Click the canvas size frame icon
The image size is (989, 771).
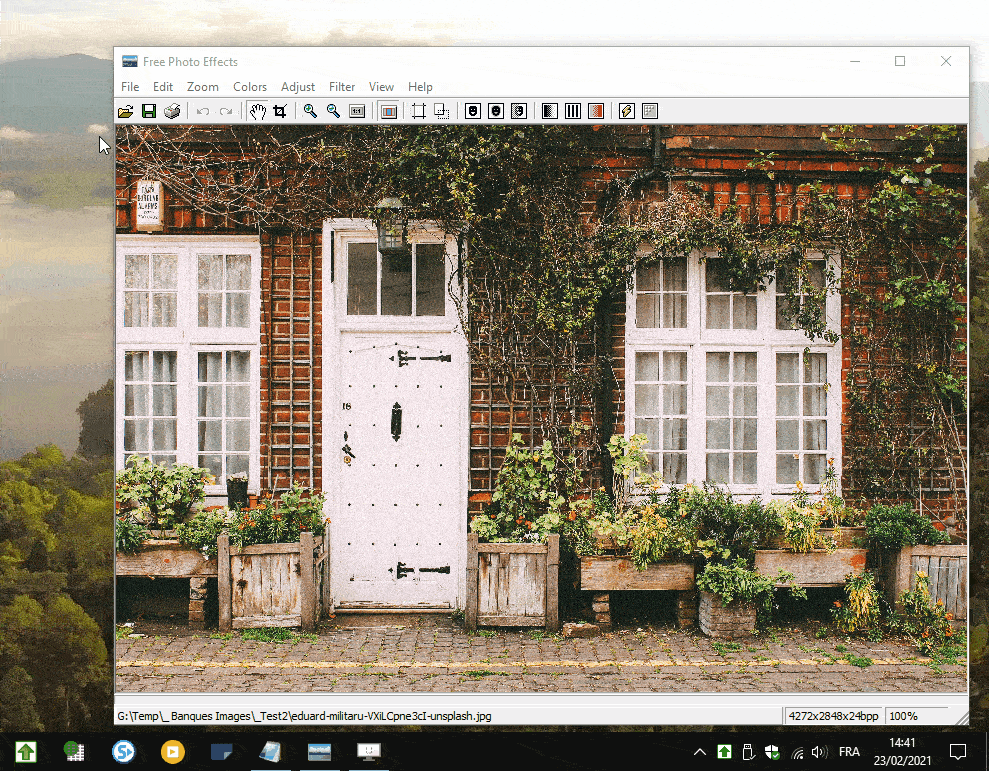tap(419, 112)
